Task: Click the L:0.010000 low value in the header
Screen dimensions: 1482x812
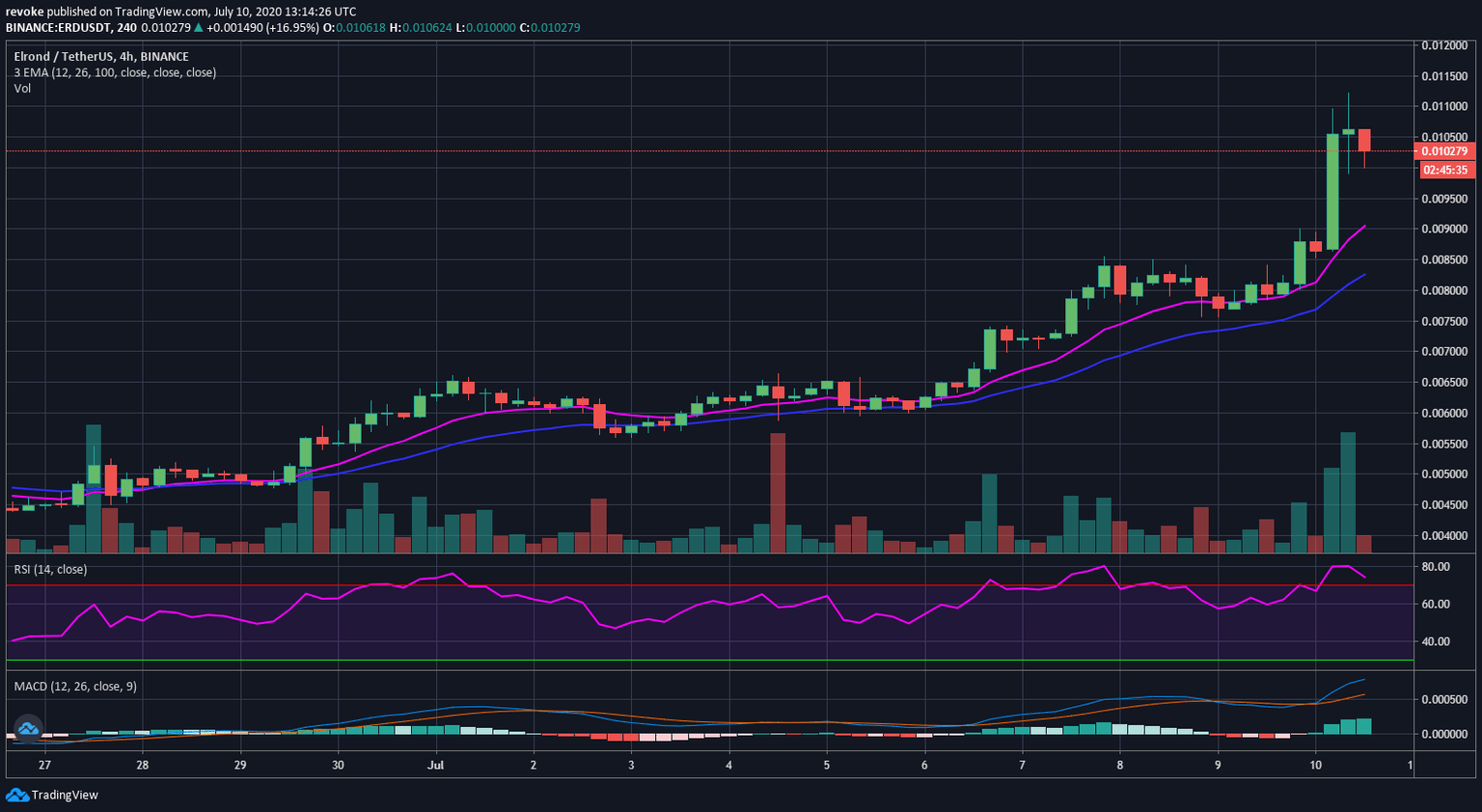Action: pos(486,27)
